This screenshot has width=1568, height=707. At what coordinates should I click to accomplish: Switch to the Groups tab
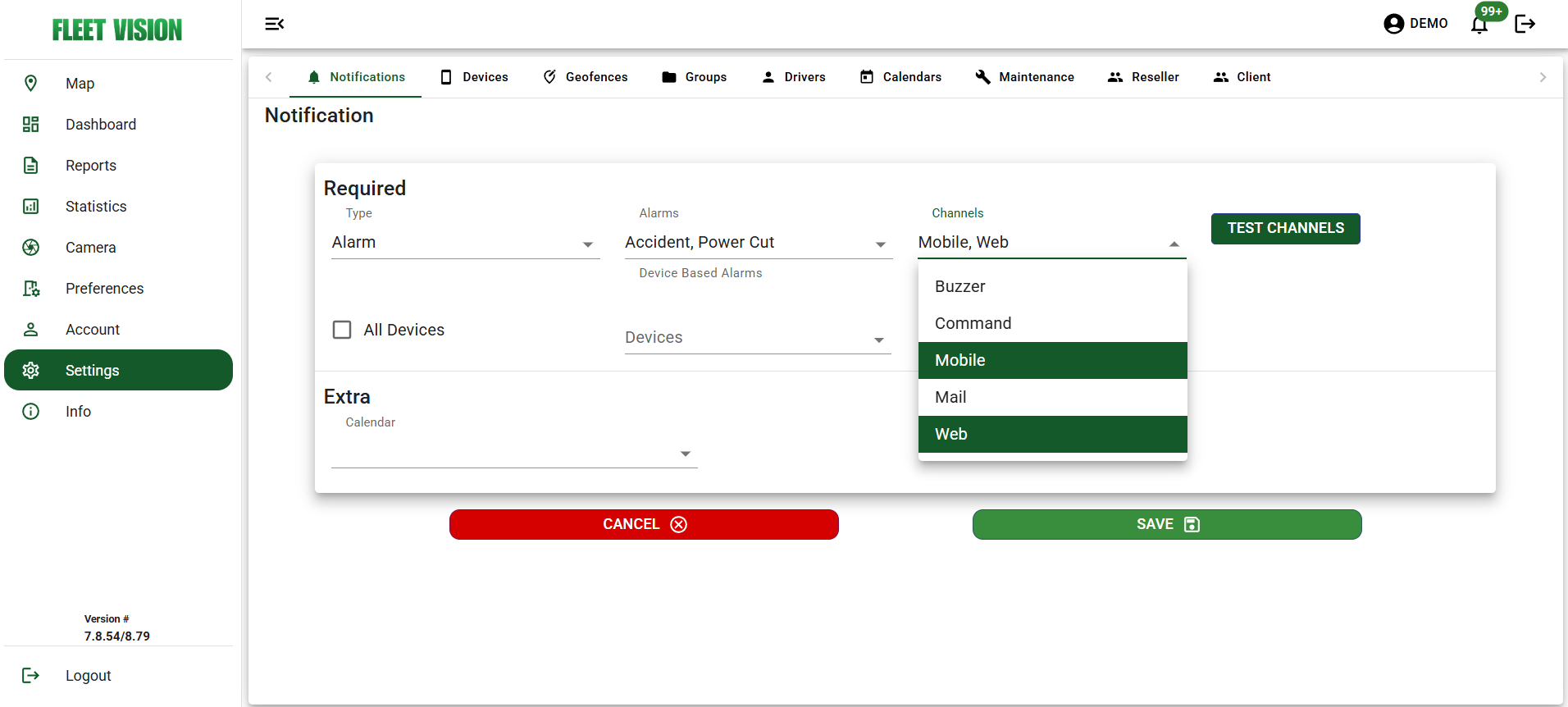pyautogui.click(x=694, y=77)
